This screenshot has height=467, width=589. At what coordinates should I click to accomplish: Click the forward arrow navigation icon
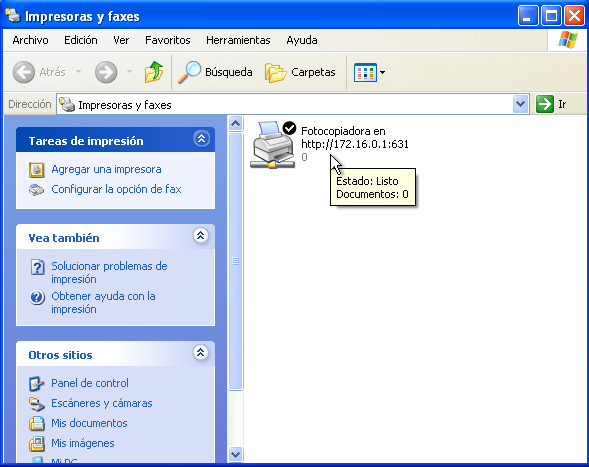click(x=106, y=72)
